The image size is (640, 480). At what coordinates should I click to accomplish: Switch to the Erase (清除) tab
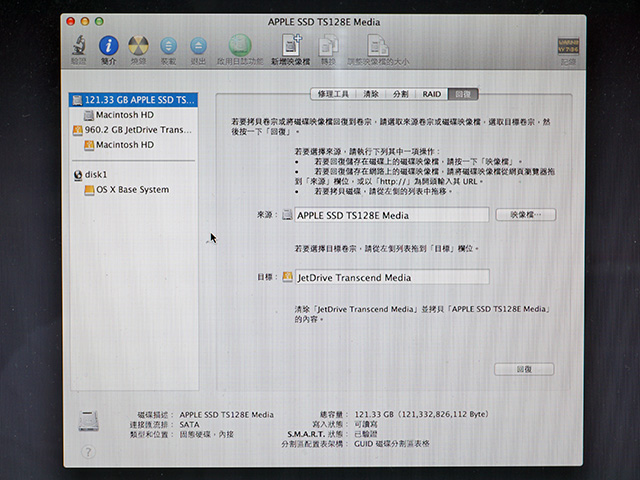[x=371, y=94]
